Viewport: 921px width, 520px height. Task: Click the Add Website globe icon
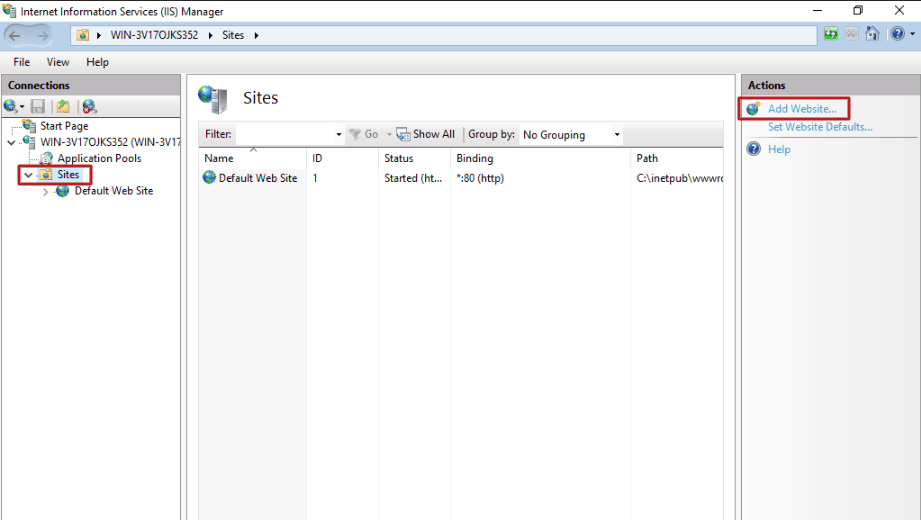pos(754,109)
